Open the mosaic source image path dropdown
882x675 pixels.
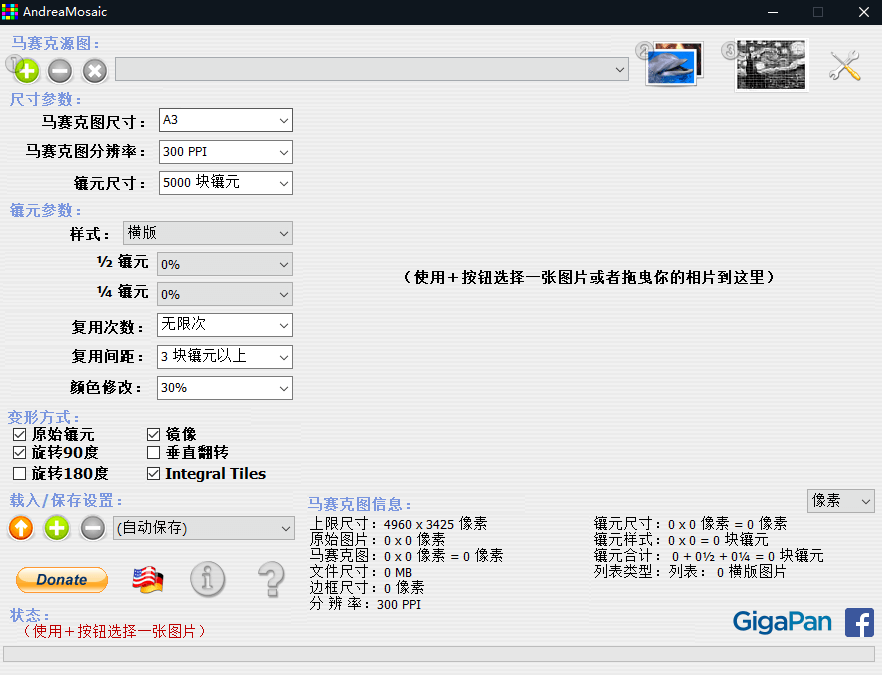(x=372, y=69)
